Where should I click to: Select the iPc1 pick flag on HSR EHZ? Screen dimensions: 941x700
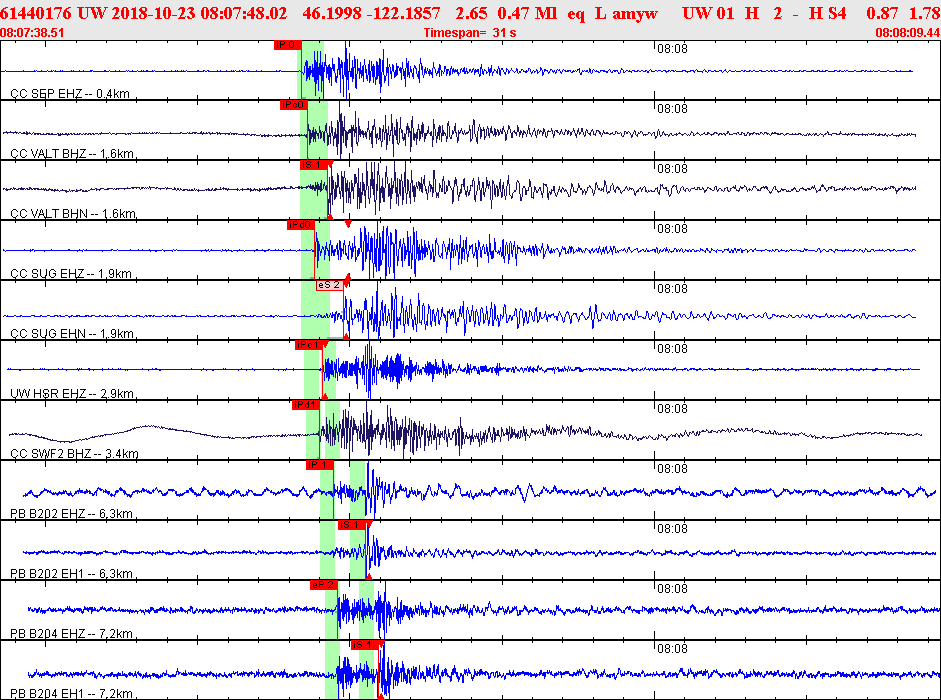(x=308, y=345)
